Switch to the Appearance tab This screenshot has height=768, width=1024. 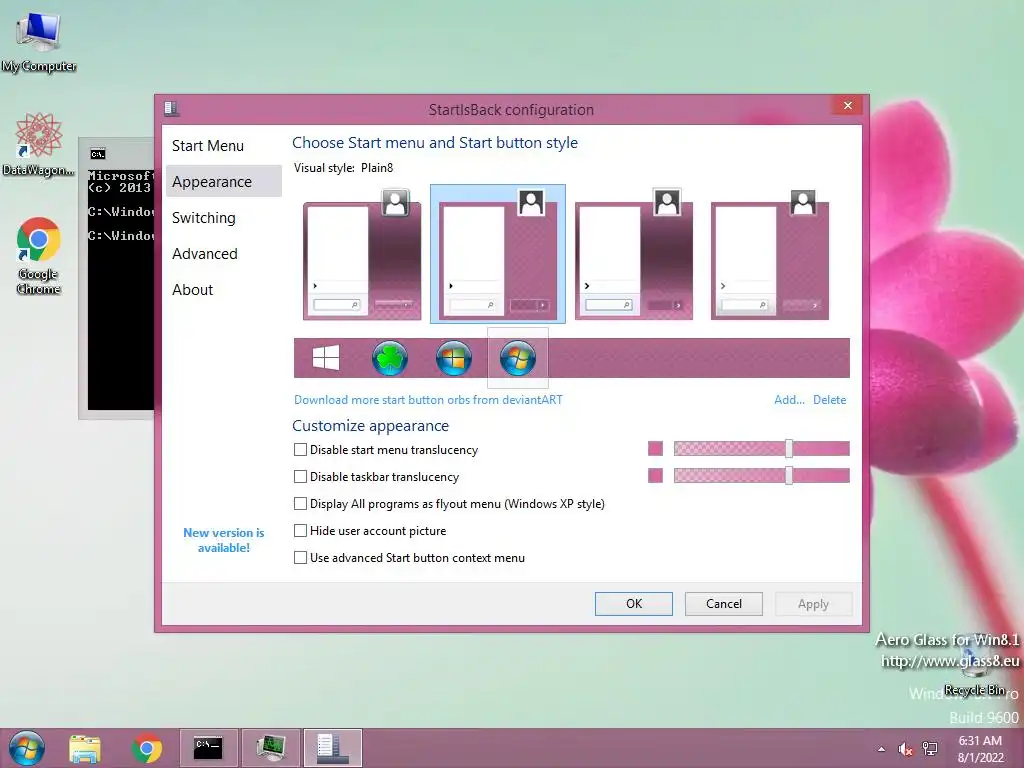pyautogui.click(x=223, y=182)
